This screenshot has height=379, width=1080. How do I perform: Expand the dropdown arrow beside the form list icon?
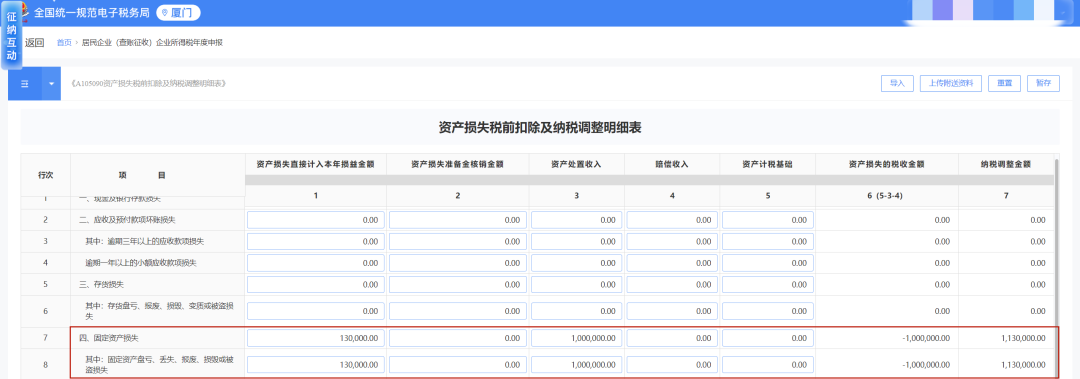pyautogui.click(x=52, y=83)
